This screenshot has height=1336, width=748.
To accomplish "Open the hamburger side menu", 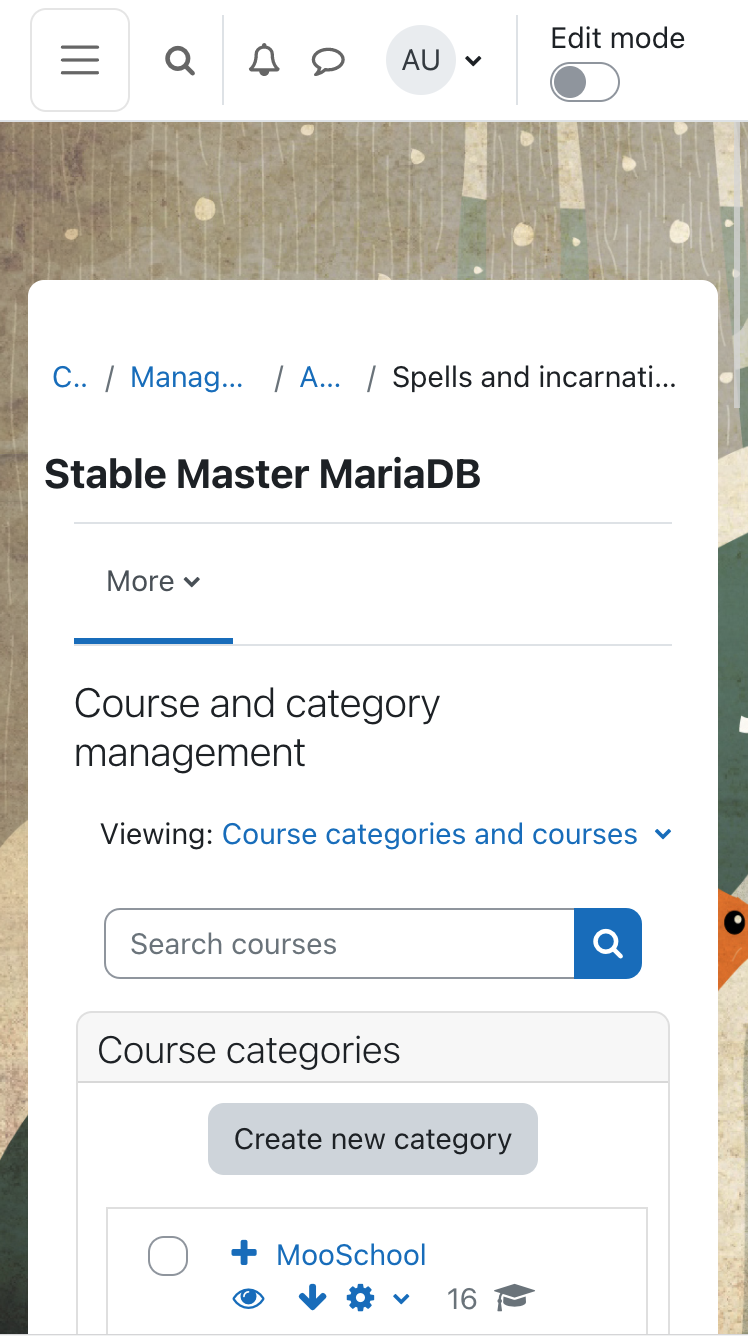I will pos(80,60).
